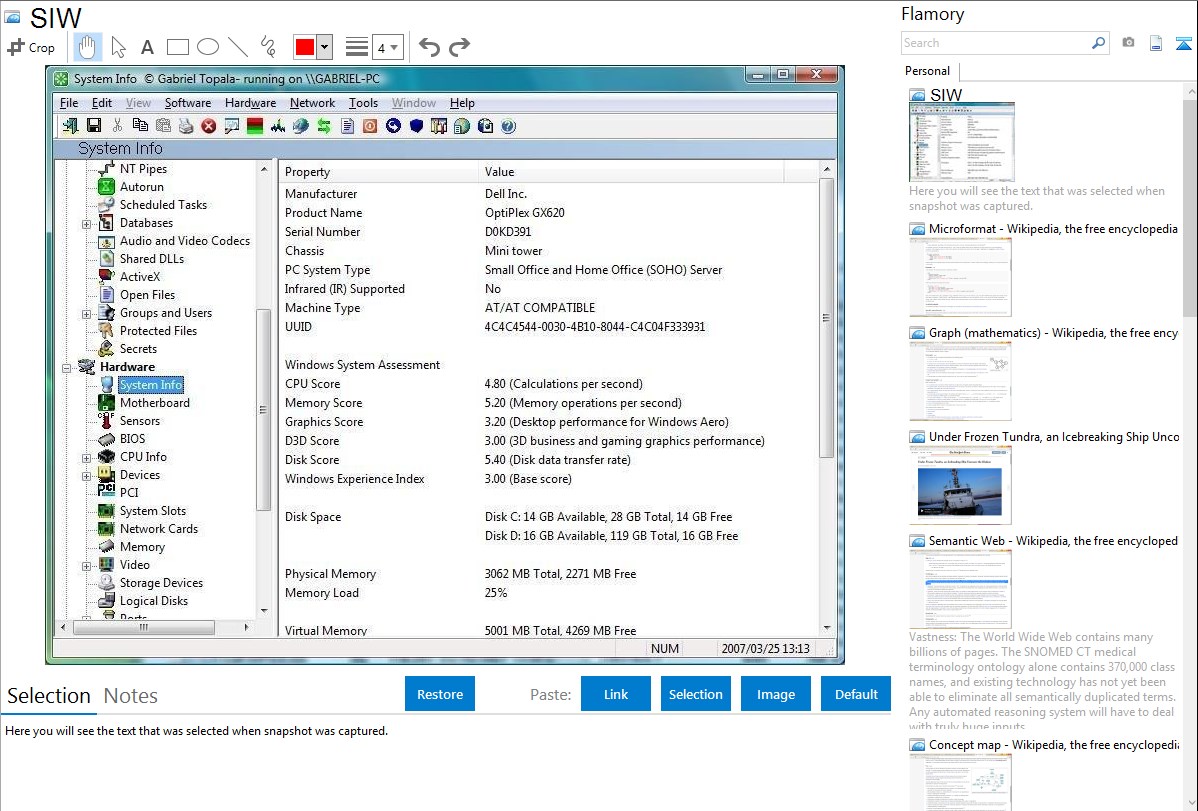This screenshot has height=811, width=1198.
Task: Expand the Databases tree node
Action: click(x=86, y=224)
